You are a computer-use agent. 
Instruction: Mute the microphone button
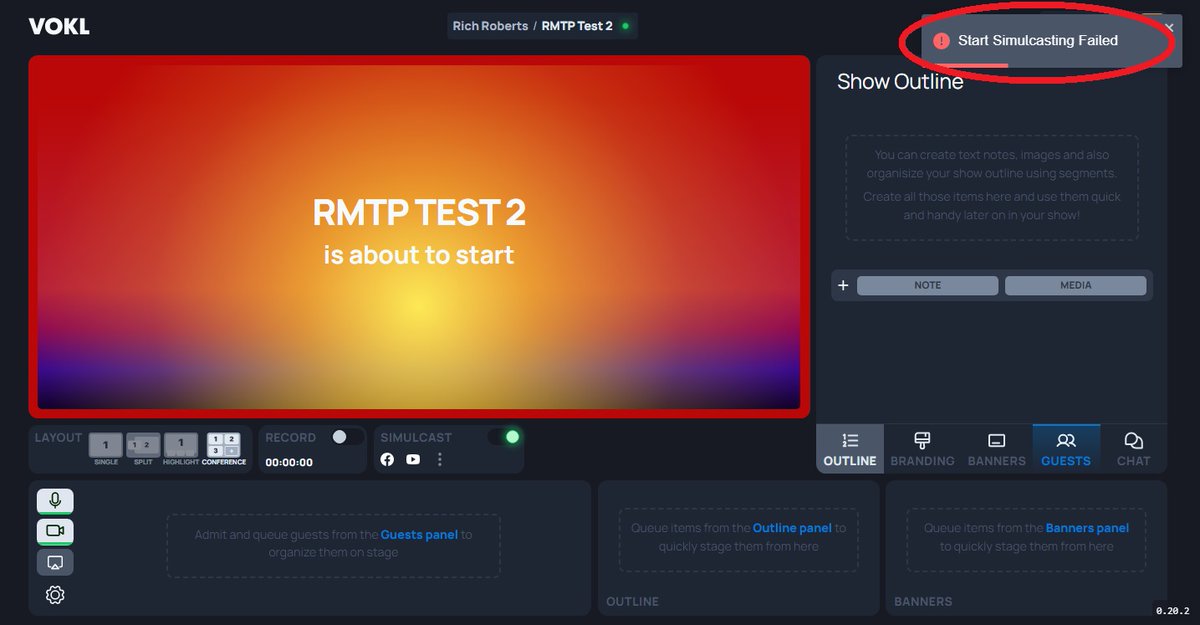[x=55, y=500]
